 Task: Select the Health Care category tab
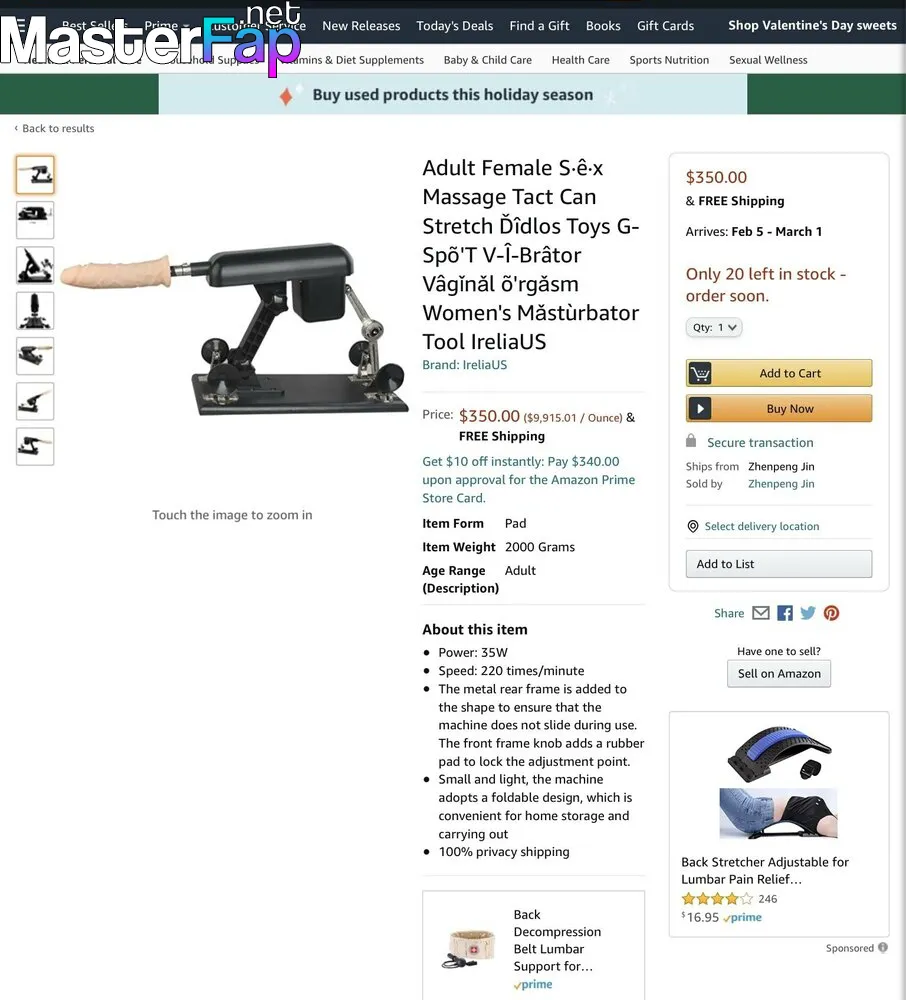click(580, 60)
